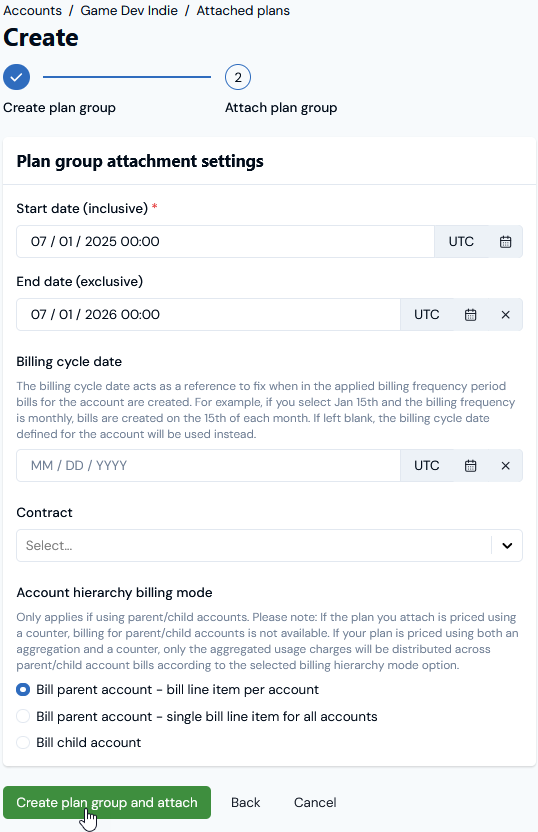Viewport: 538px width, 832px height.
Task: Open the Game Dev Indie breadcrumb
Action: coord(129,11)
